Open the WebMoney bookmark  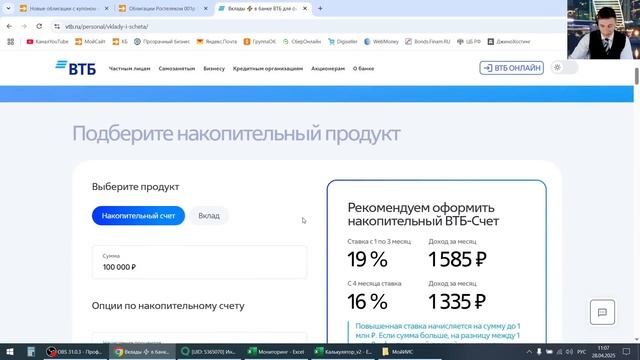[381, 42]
